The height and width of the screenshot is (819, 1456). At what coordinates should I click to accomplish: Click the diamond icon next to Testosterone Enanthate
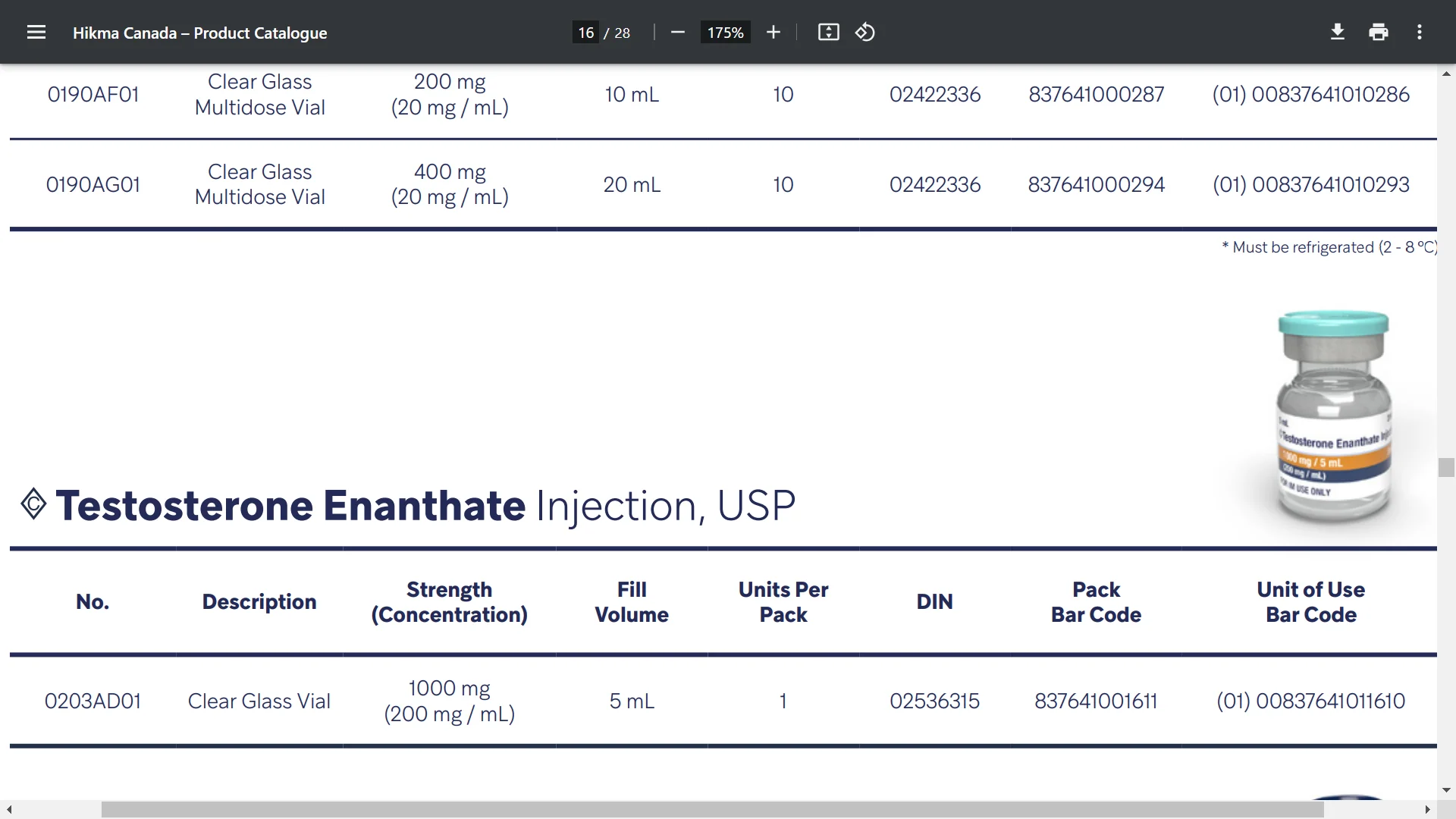click(x=32, y=504)
